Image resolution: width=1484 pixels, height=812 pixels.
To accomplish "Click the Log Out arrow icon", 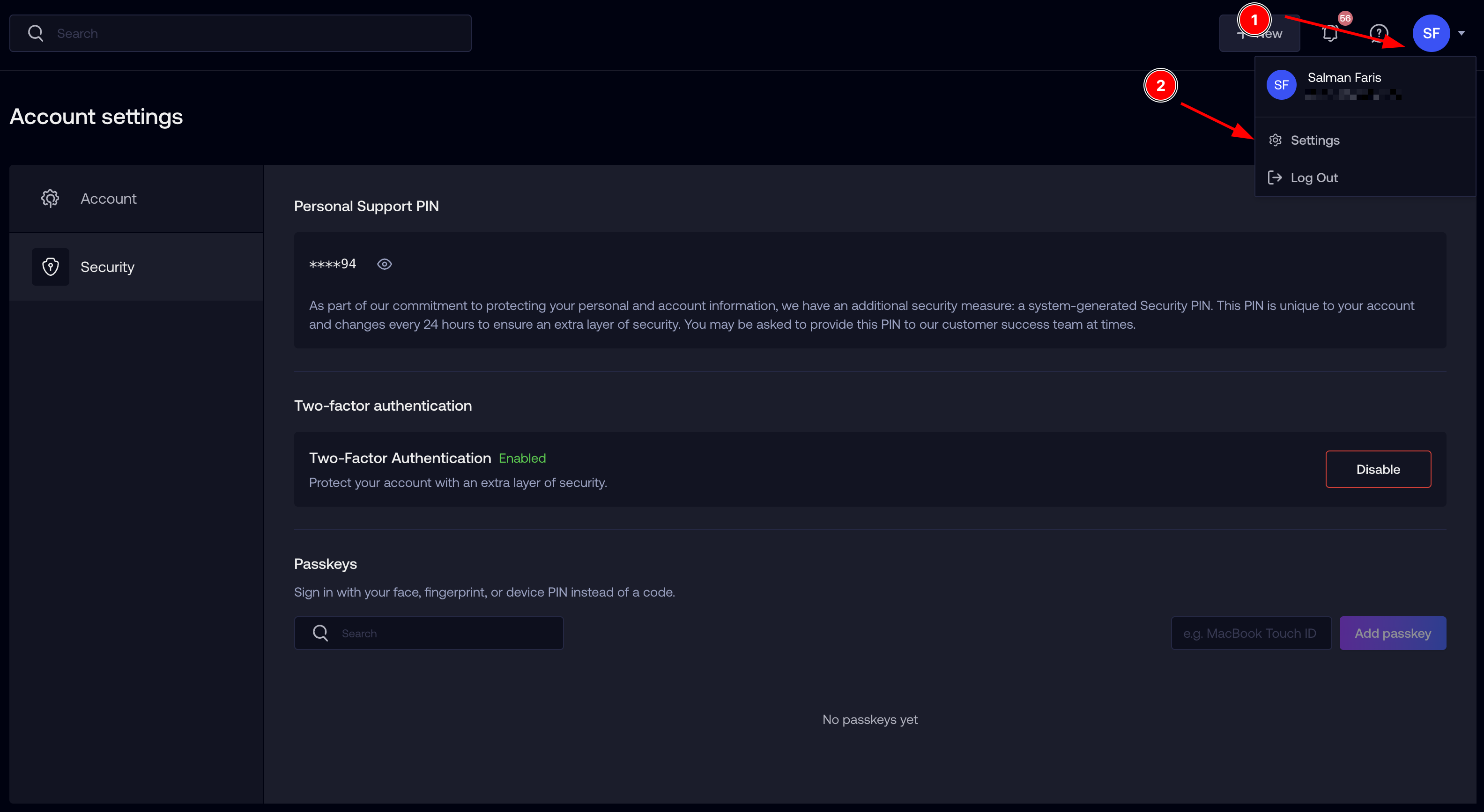I will point(1275,177).
